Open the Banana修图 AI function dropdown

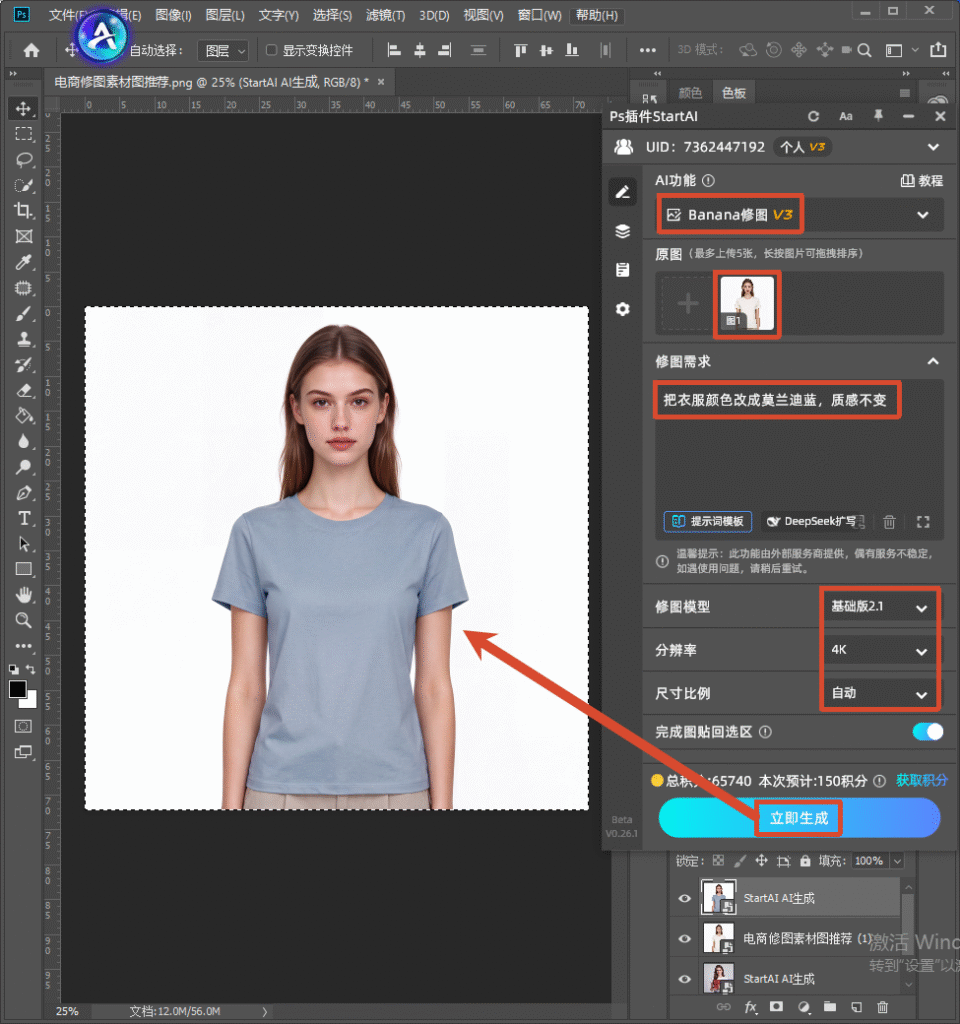pos(800,215)
